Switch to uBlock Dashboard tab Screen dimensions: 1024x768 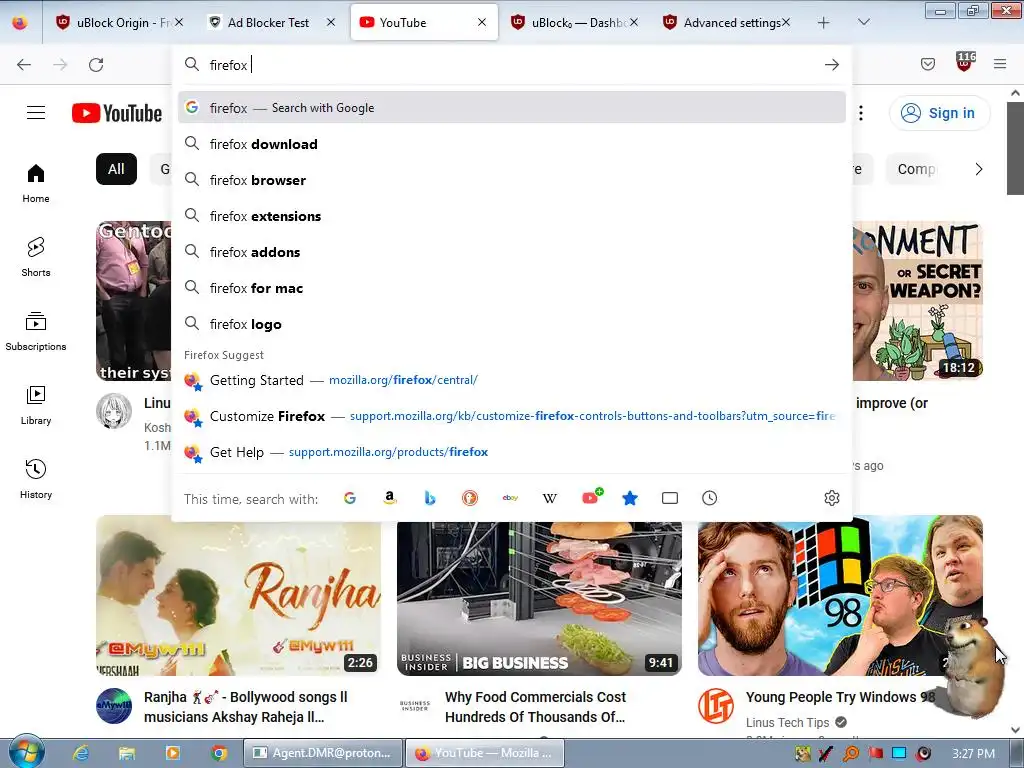pyautogui.click(x=575, y=22)
